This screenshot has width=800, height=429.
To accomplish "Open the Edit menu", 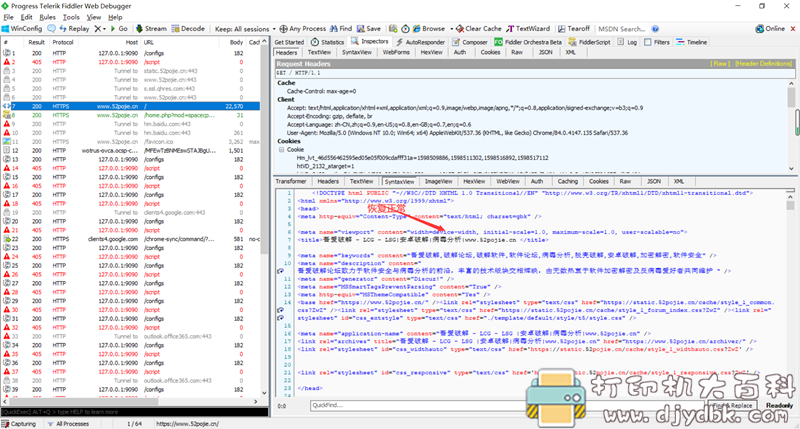I will click(27, 17).
